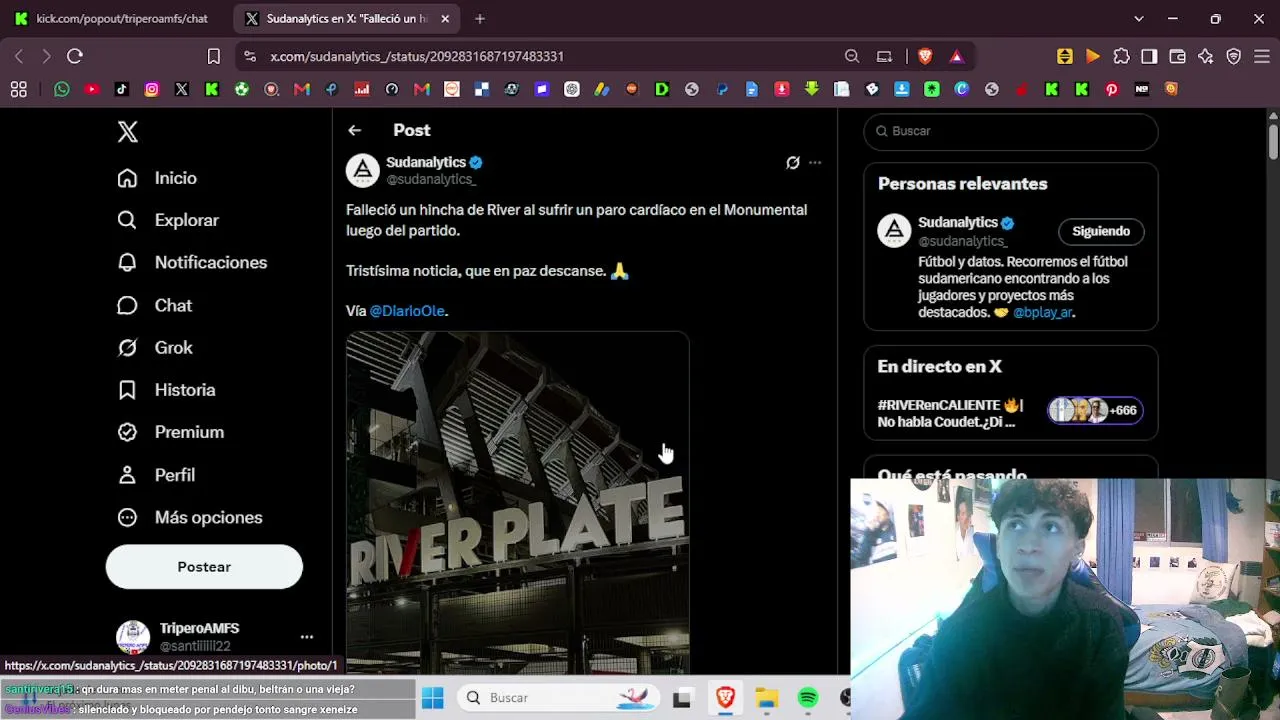
Task: Open the TikTok bookmark
Action: (x=122, y=89)
